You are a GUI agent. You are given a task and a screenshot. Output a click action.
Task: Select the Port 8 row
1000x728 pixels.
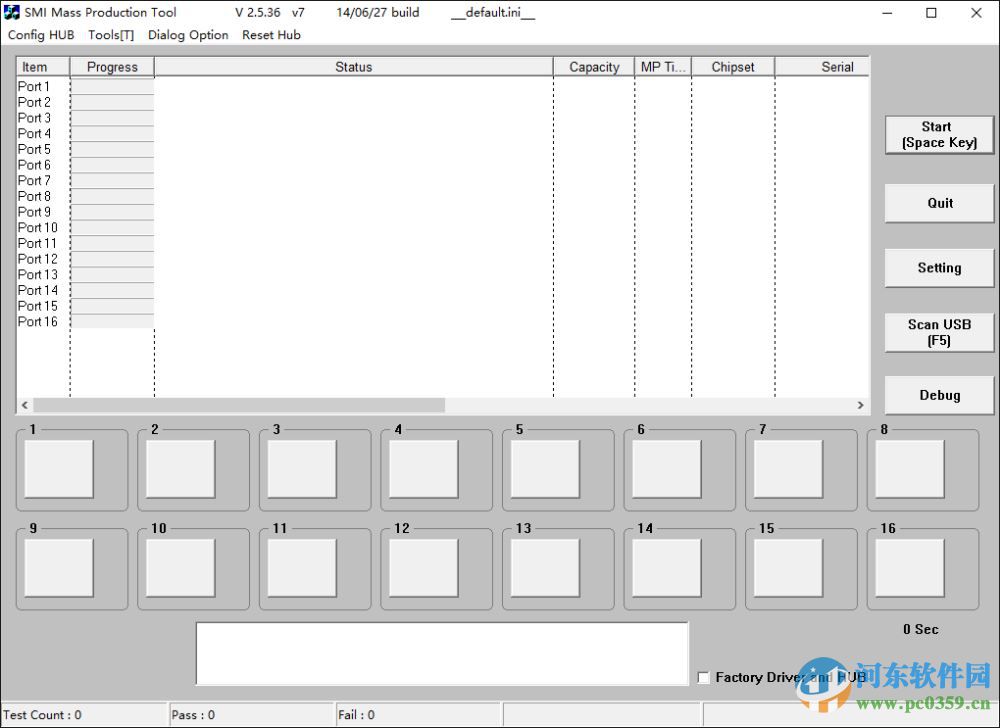(x=443, y=196)
